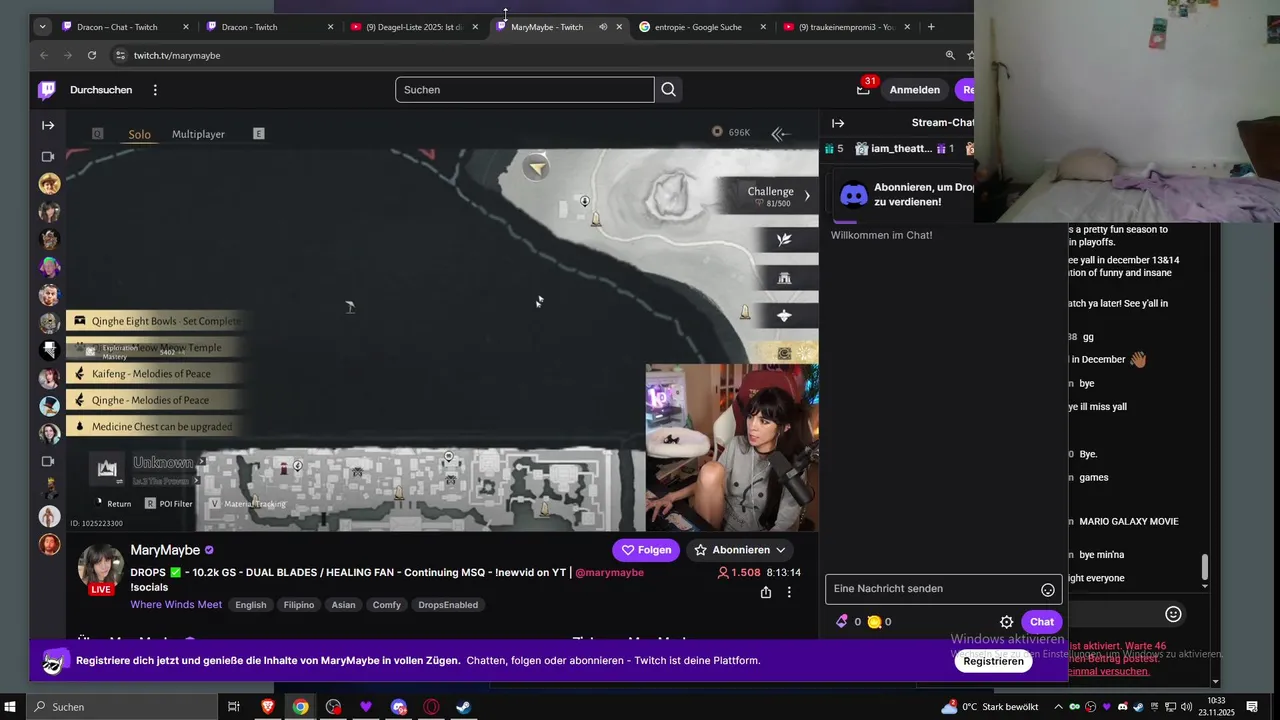Open a new browser tab
1280x720 pixels.
point(931,27)
